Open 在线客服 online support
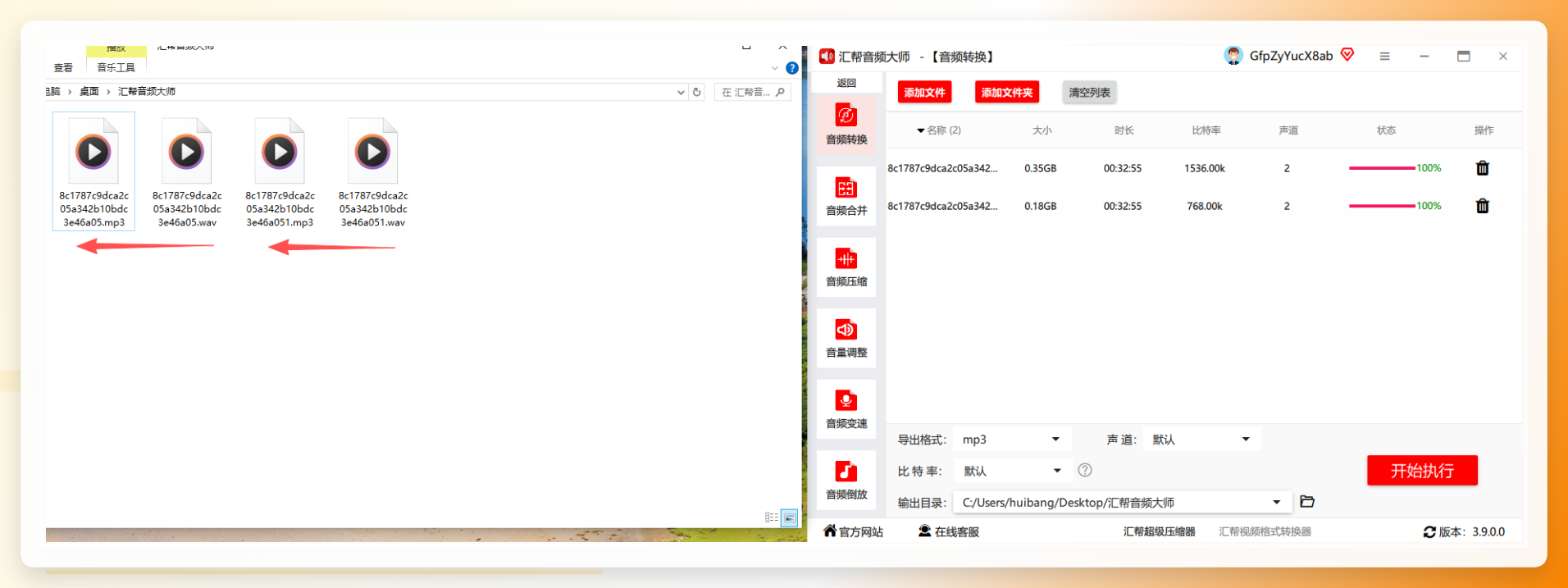Image resolution: width=1568 pixels, height=588 pixels. (949, 532)
